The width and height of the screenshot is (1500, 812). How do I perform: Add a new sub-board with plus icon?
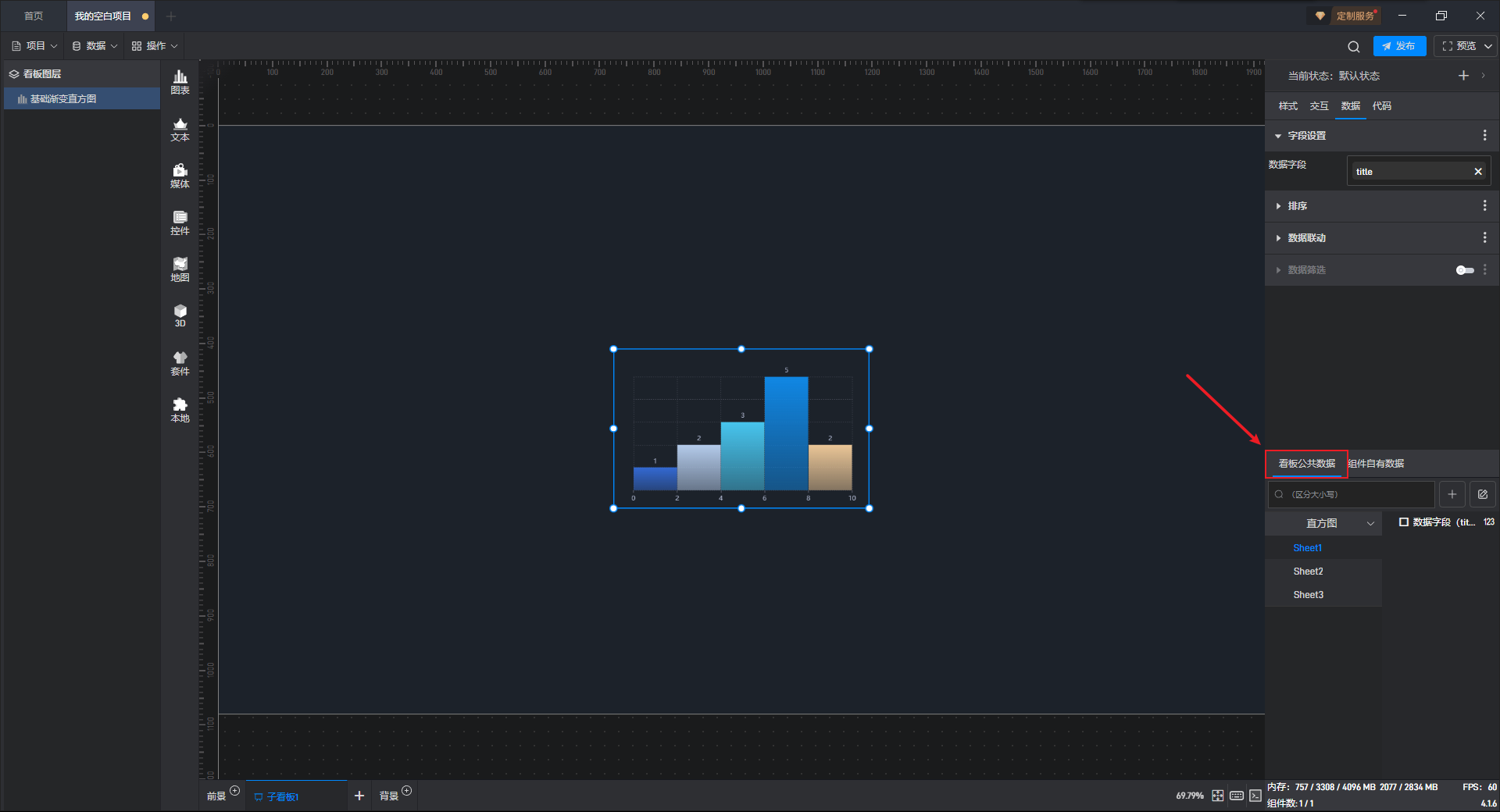(359, 796)
